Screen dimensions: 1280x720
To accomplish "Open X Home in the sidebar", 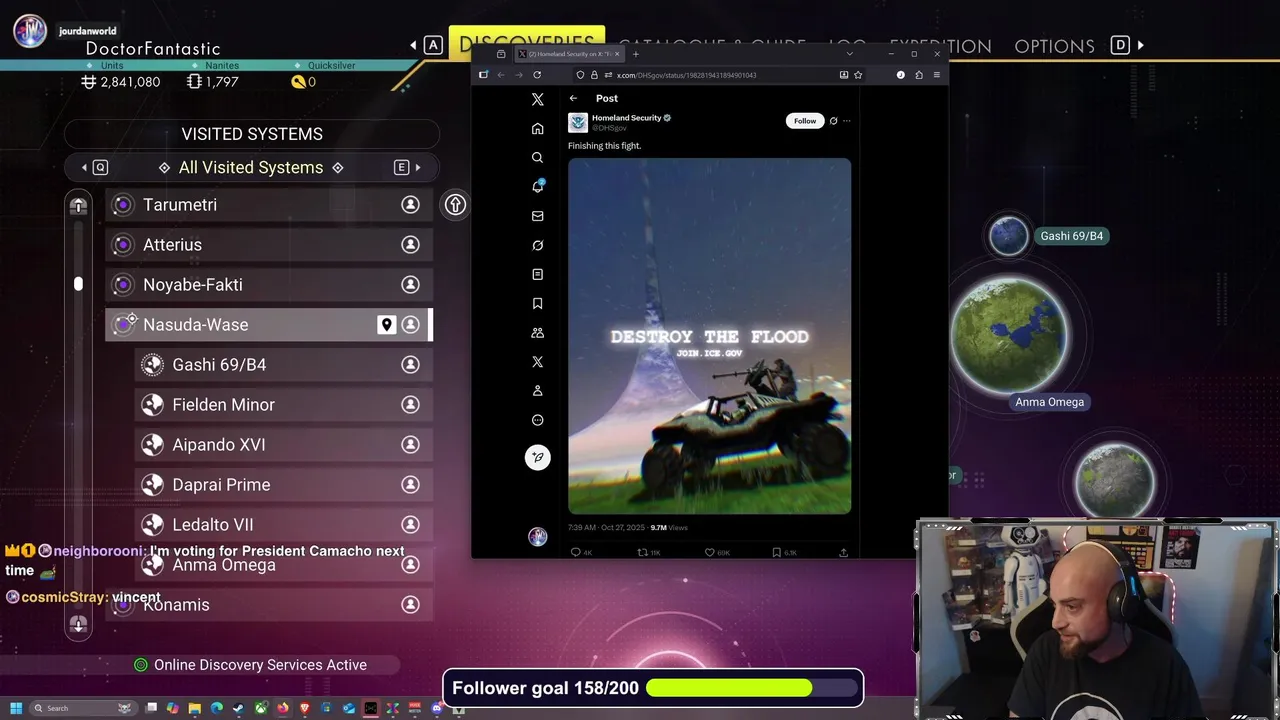I will (537, 128).
